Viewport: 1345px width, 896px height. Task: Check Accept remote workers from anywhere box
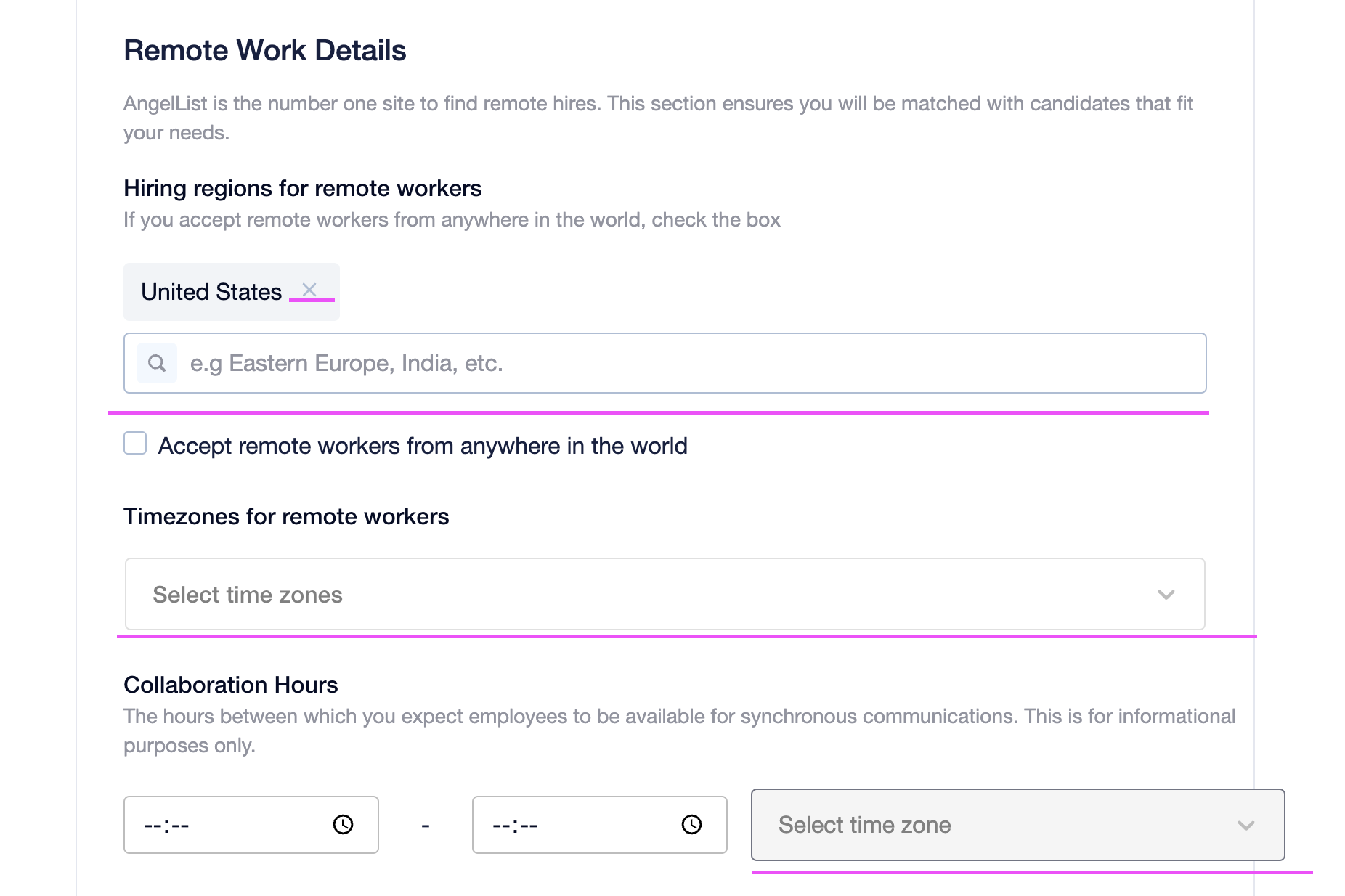point(135,443)
